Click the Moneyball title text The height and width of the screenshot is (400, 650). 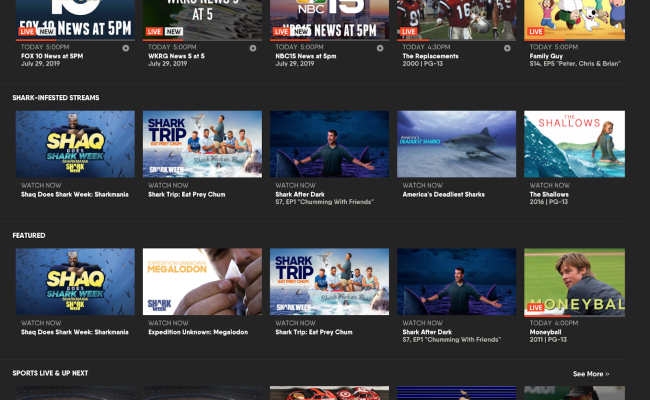545,332
